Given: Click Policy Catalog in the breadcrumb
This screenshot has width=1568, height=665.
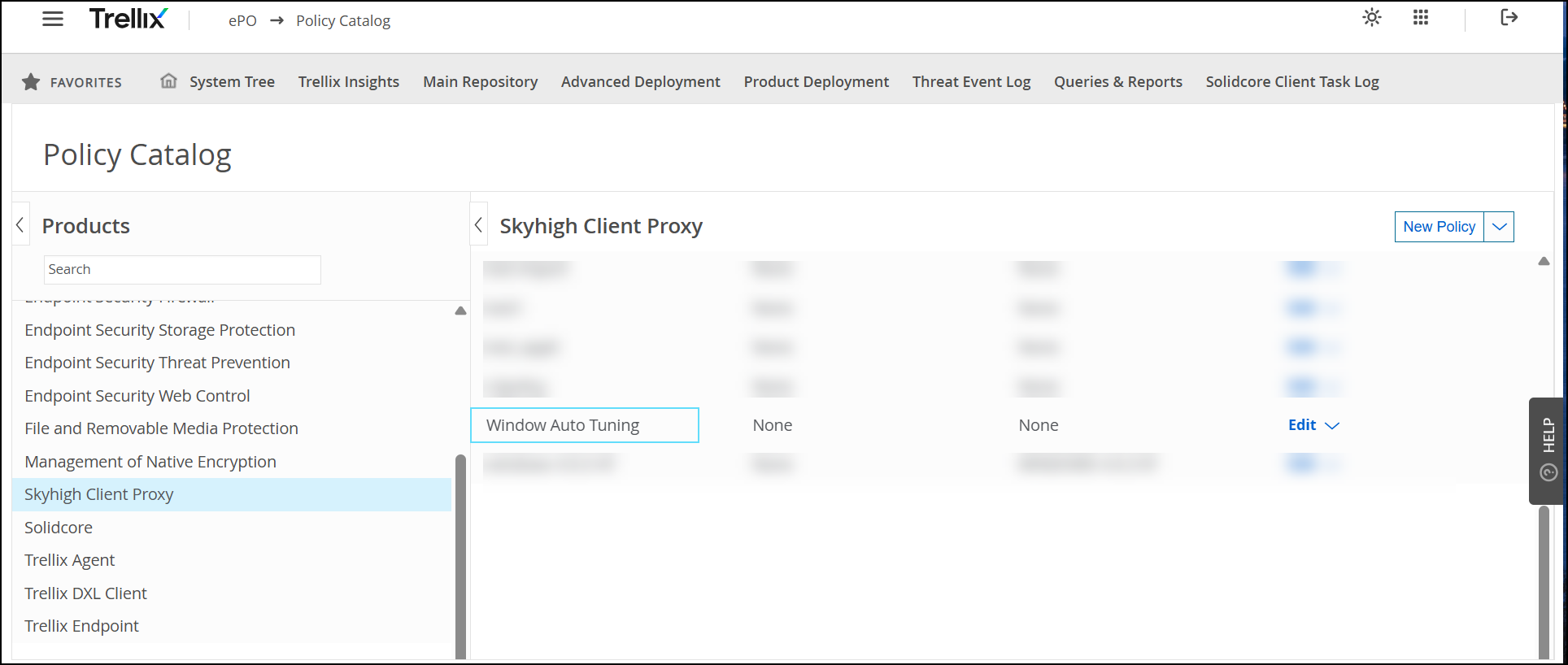Looking at the screenshot, I should pos(343,20).
